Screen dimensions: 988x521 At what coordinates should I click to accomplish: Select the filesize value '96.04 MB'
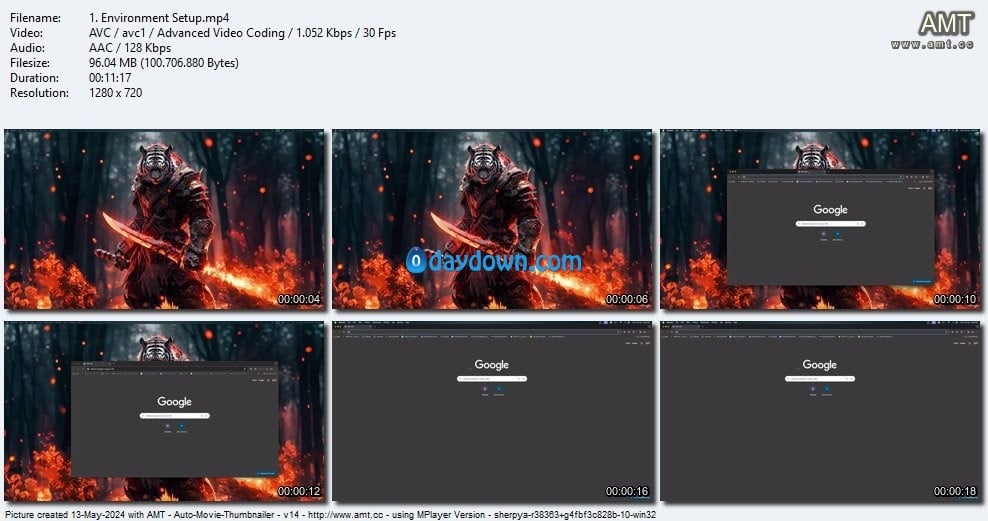[113, 63]
